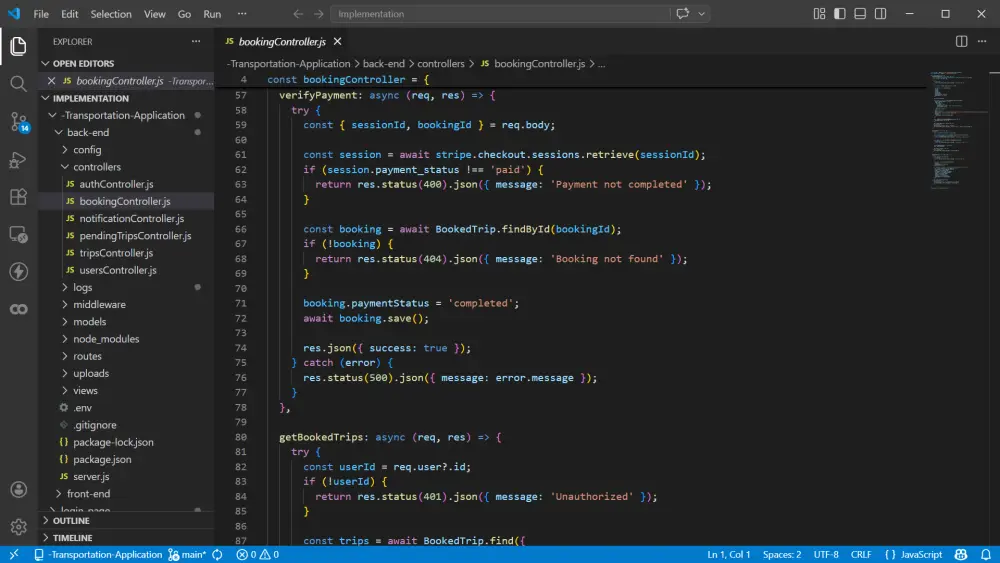Change indentation setting Spaces: 2
Viewport: 1000px width, 563px height.
[x=782, y=555]
